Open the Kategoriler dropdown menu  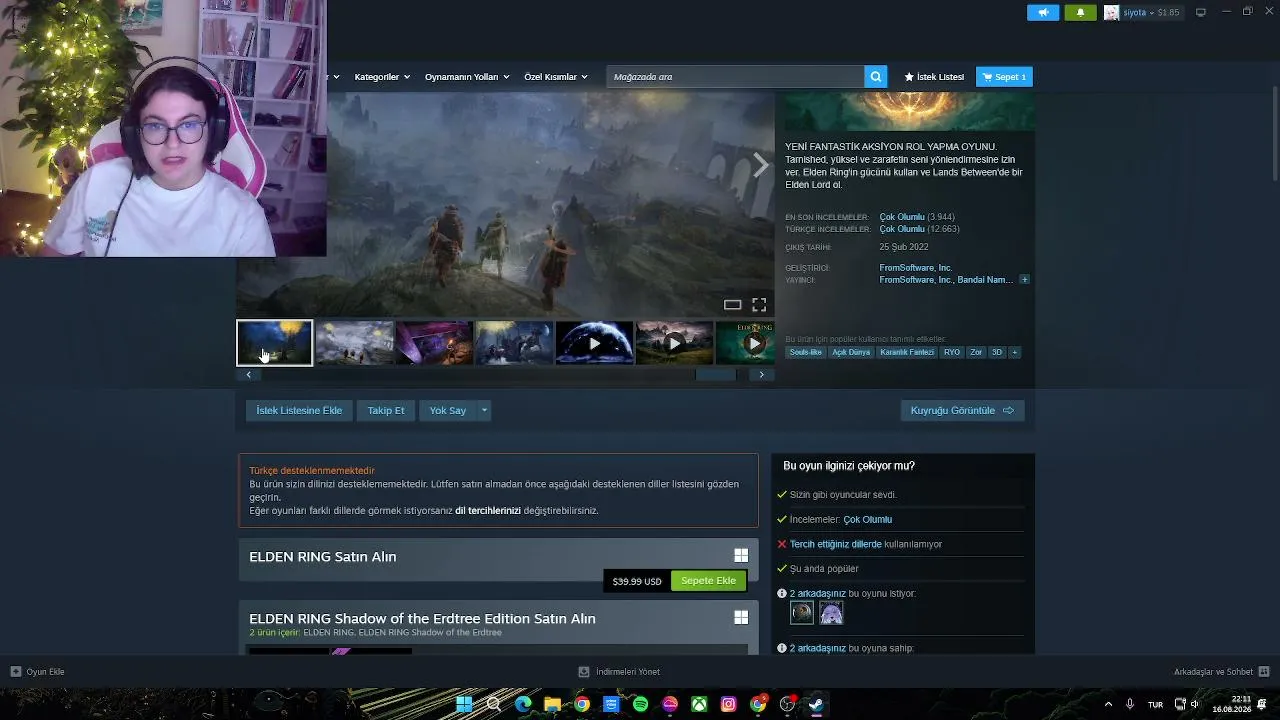381,77
